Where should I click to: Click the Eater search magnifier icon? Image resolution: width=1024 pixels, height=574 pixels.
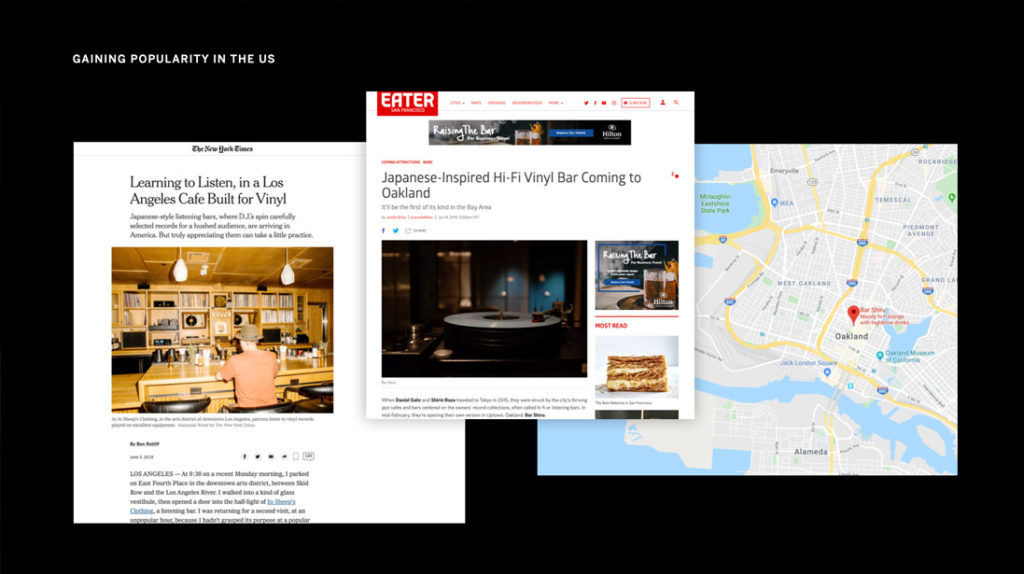pyautogui.click(x=676, y=103)
